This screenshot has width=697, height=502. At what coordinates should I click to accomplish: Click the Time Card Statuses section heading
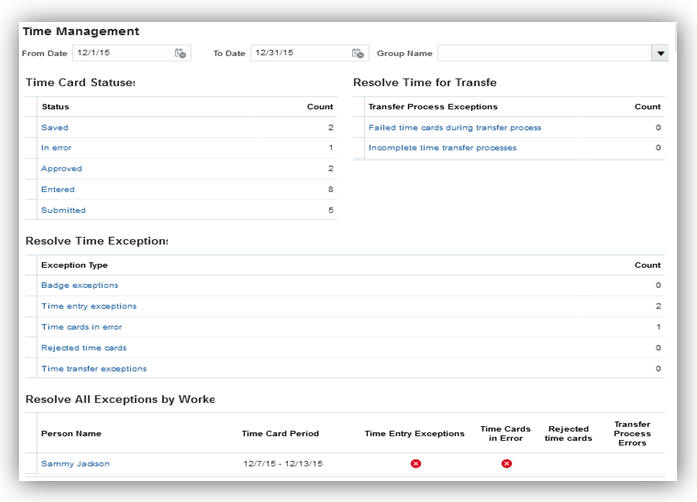point(80,83)
